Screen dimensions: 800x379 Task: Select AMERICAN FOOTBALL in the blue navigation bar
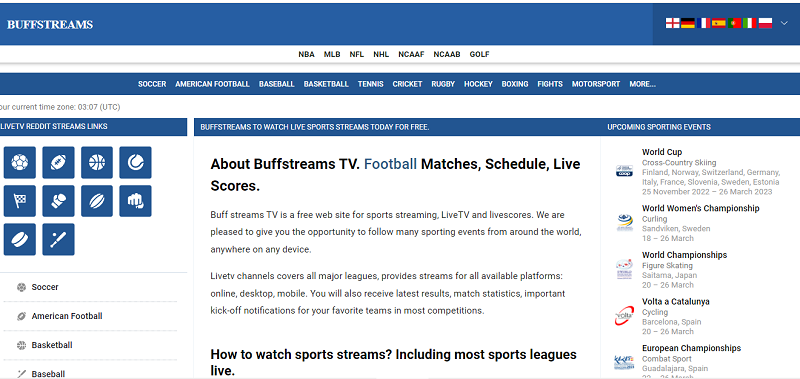[212, 84]
